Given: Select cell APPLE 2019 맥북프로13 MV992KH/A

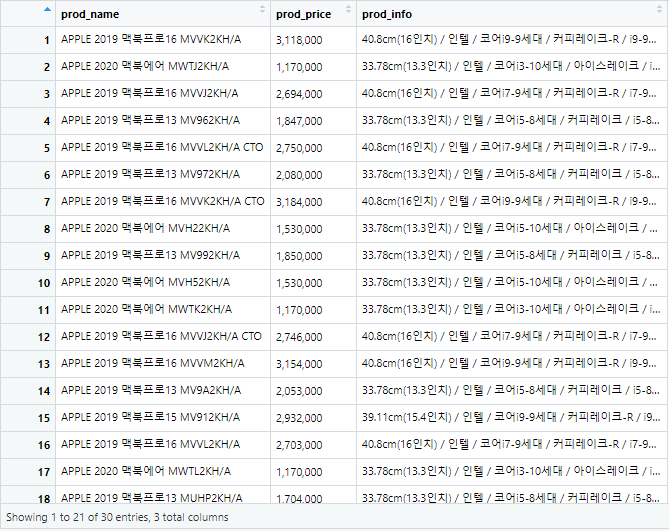Looking at the screenshot, I should tap(163, 256).
